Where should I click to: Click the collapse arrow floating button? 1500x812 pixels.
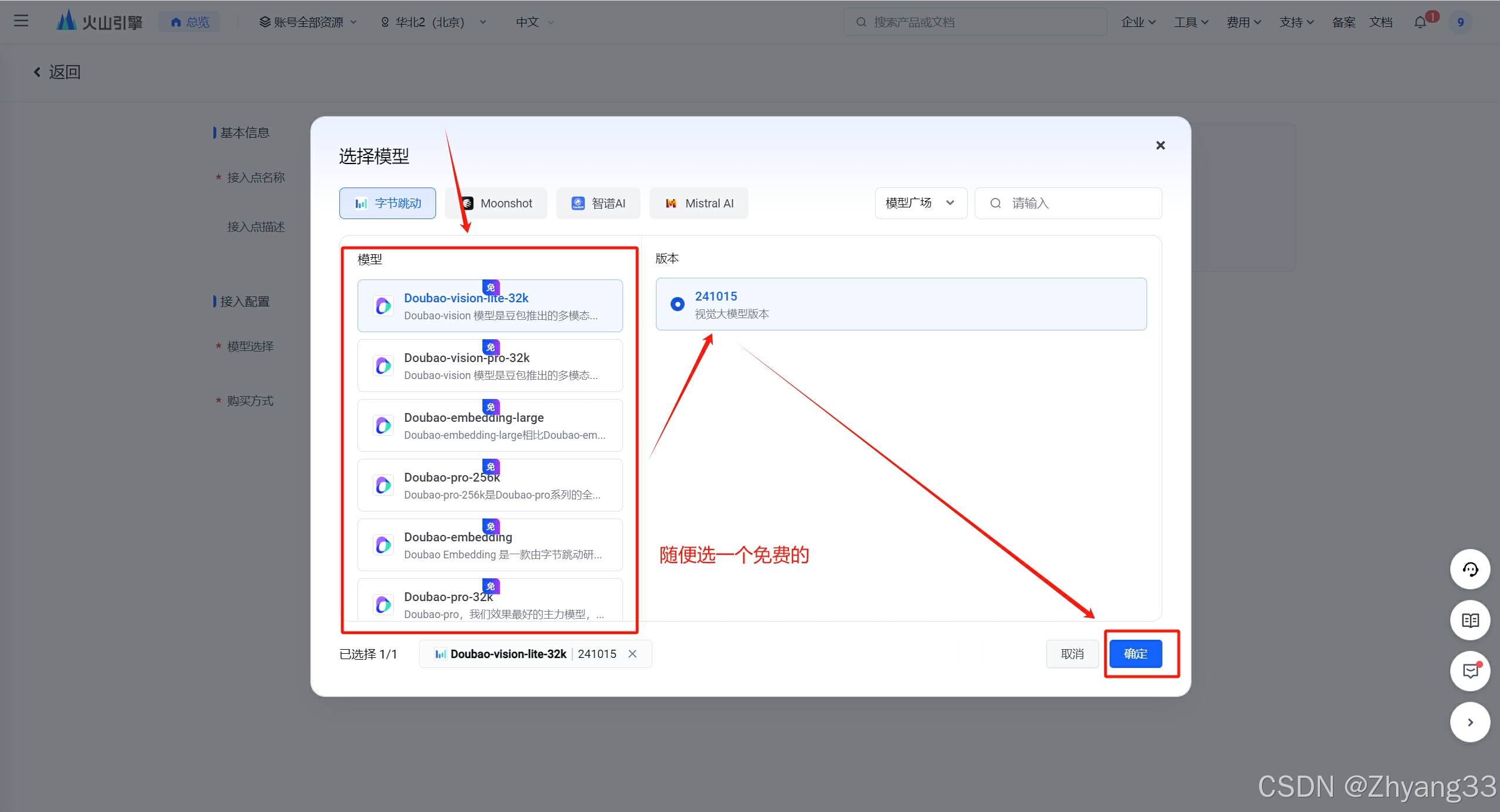tap(1470, 722)
